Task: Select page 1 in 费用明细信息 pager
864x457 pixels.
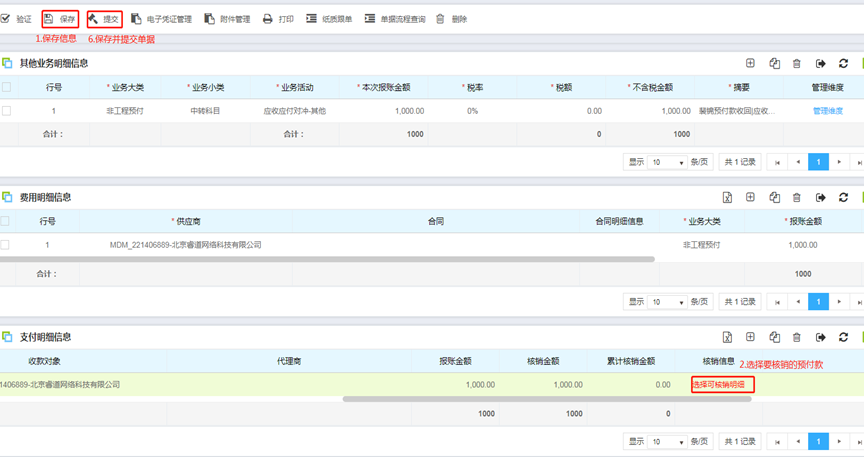Action: click(x=818, y=302)
